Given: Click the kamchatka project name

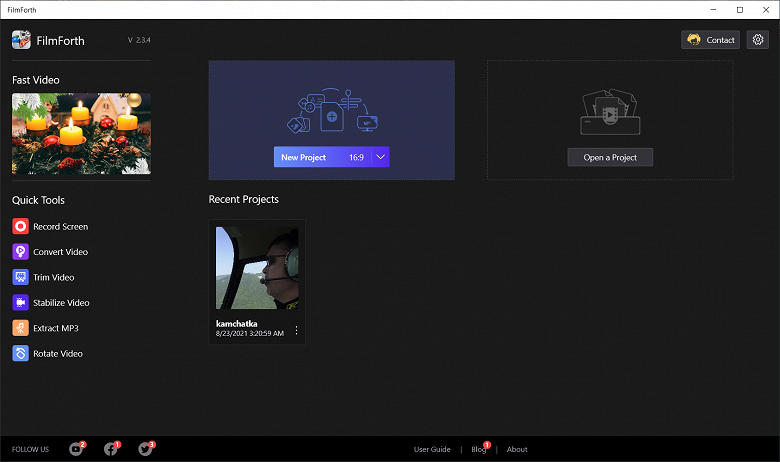Looking at the screenshot, I should tap(236, 324).
